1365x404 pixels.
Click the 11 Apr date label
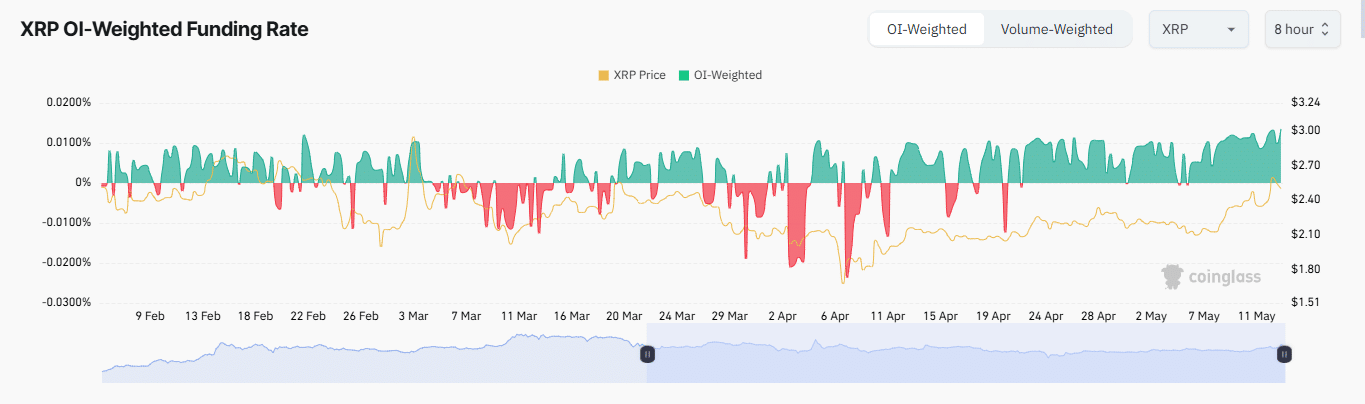(x=888, y=316)
